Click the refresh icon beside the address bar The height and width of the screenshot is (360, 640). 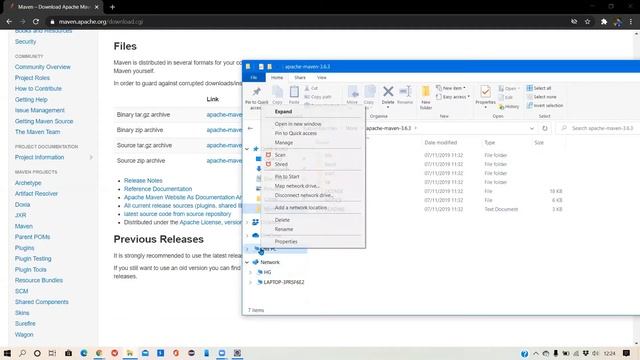[544, 128]
